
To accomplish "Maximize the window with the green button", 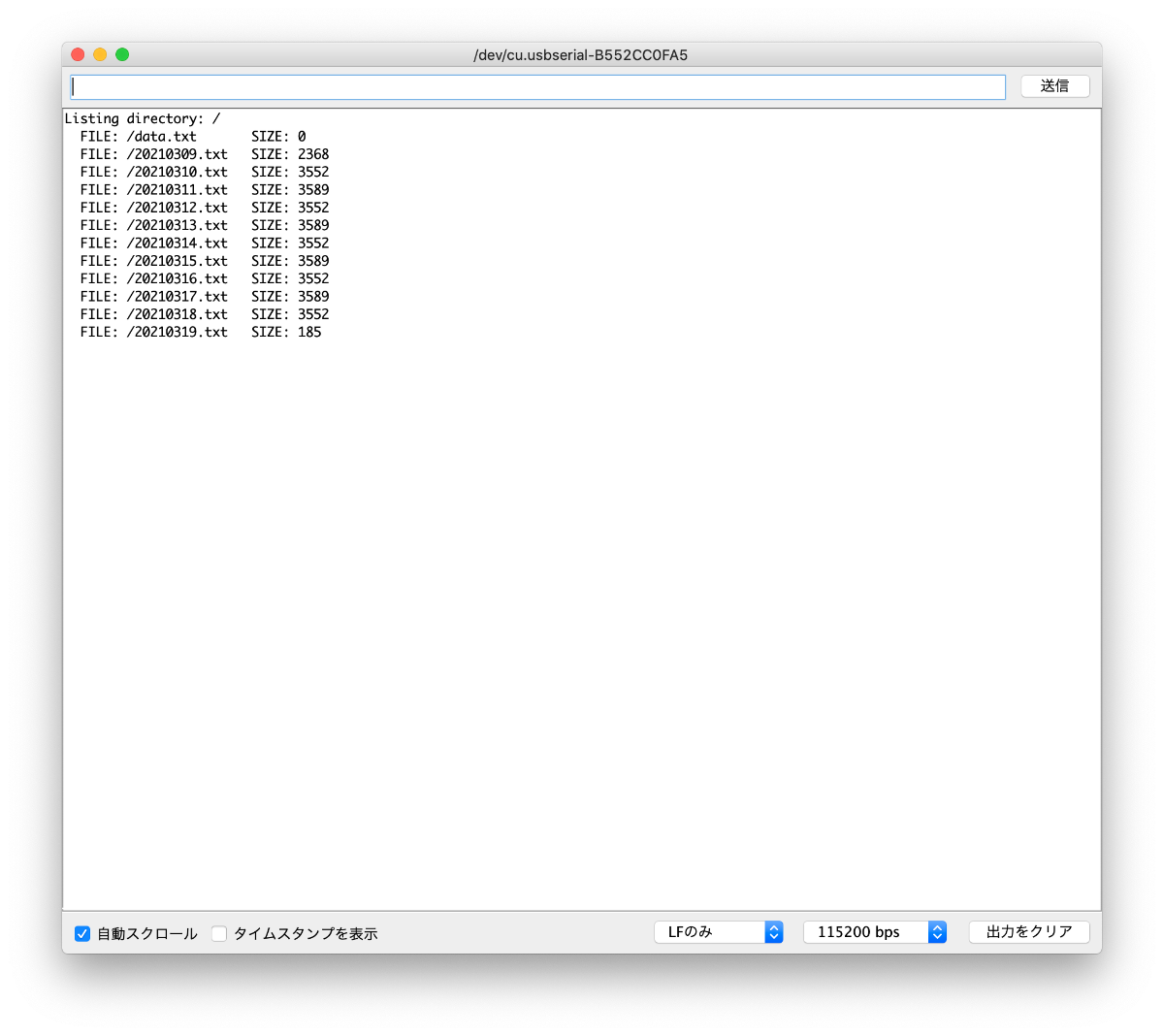I will click(x=122, y=54).
